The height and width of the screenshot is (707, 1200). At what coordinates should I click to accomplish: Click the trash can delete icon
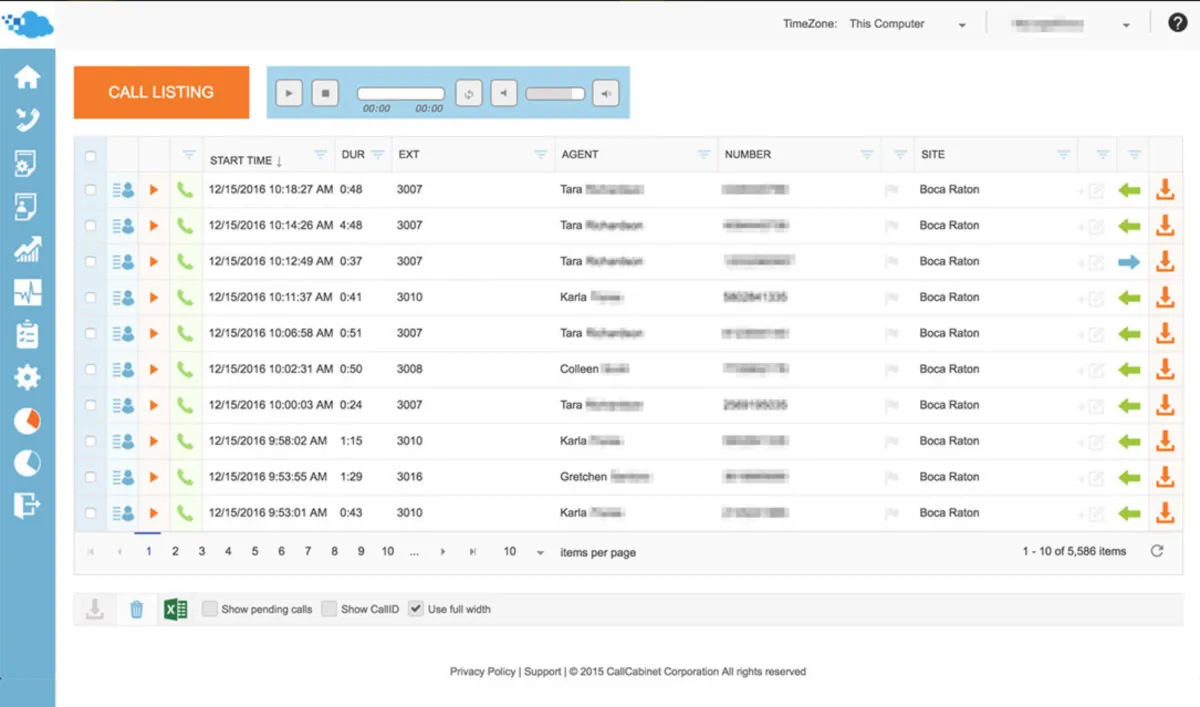[137, 609]
